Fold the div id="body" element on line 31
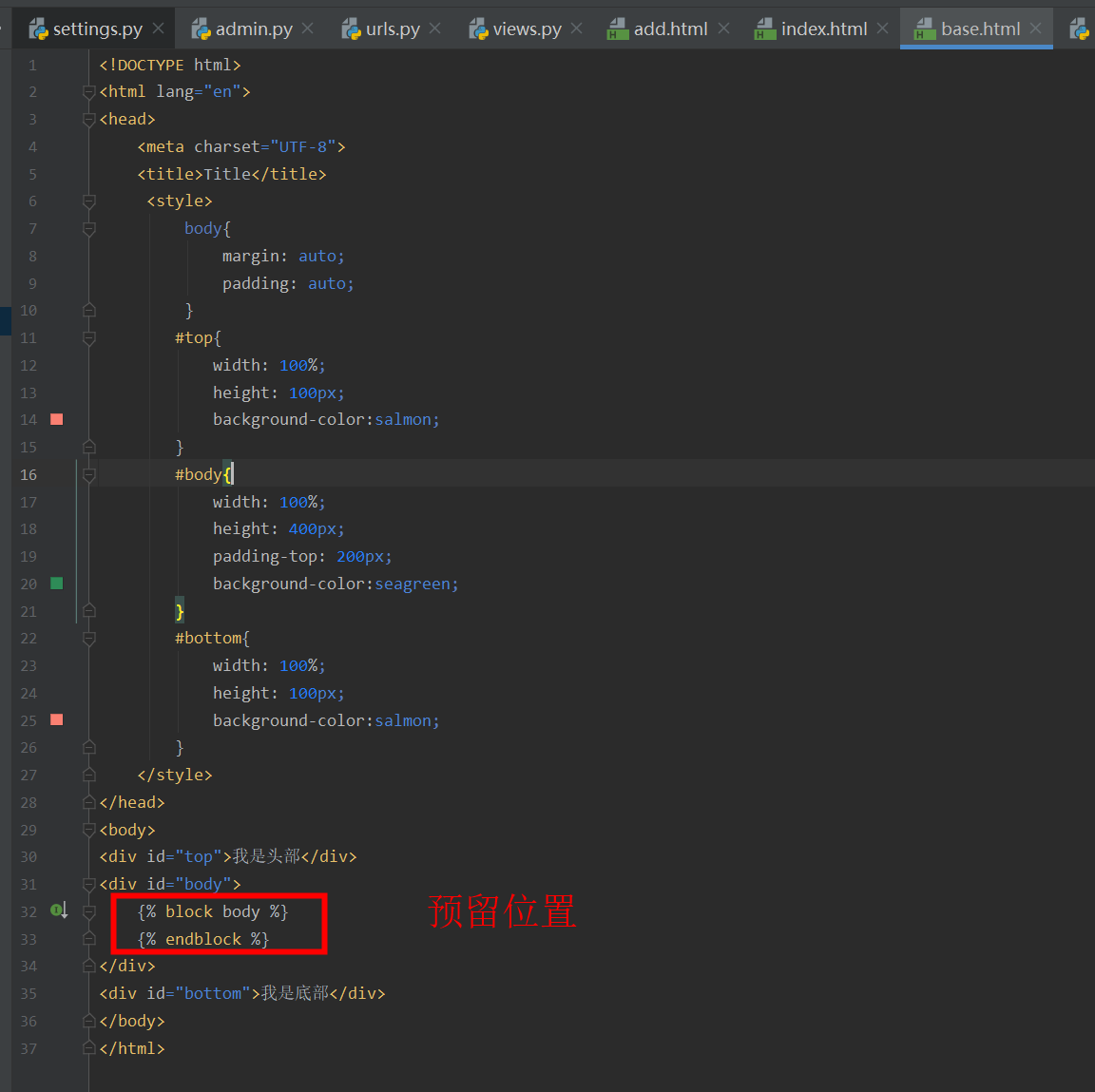Image resolution: width=1095 pixels, height=1092 pixels. tap(88, 884)
